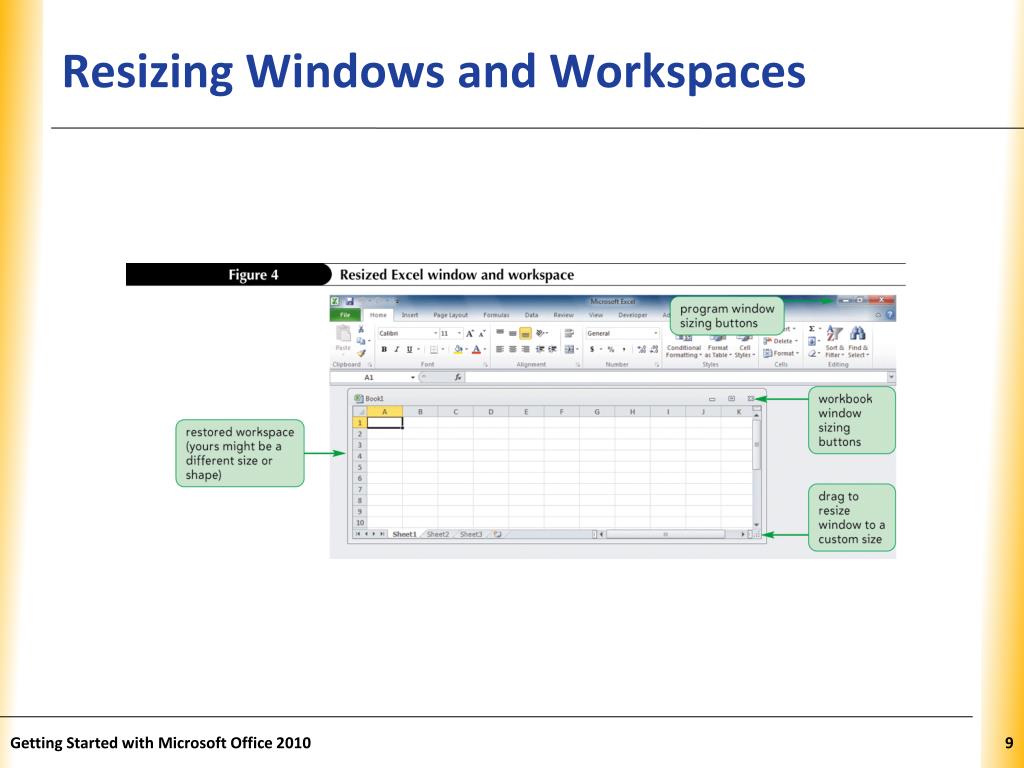The image size is (1024, 768).
Task: Click the Align Text Left icon
Action: coord(500,349)
